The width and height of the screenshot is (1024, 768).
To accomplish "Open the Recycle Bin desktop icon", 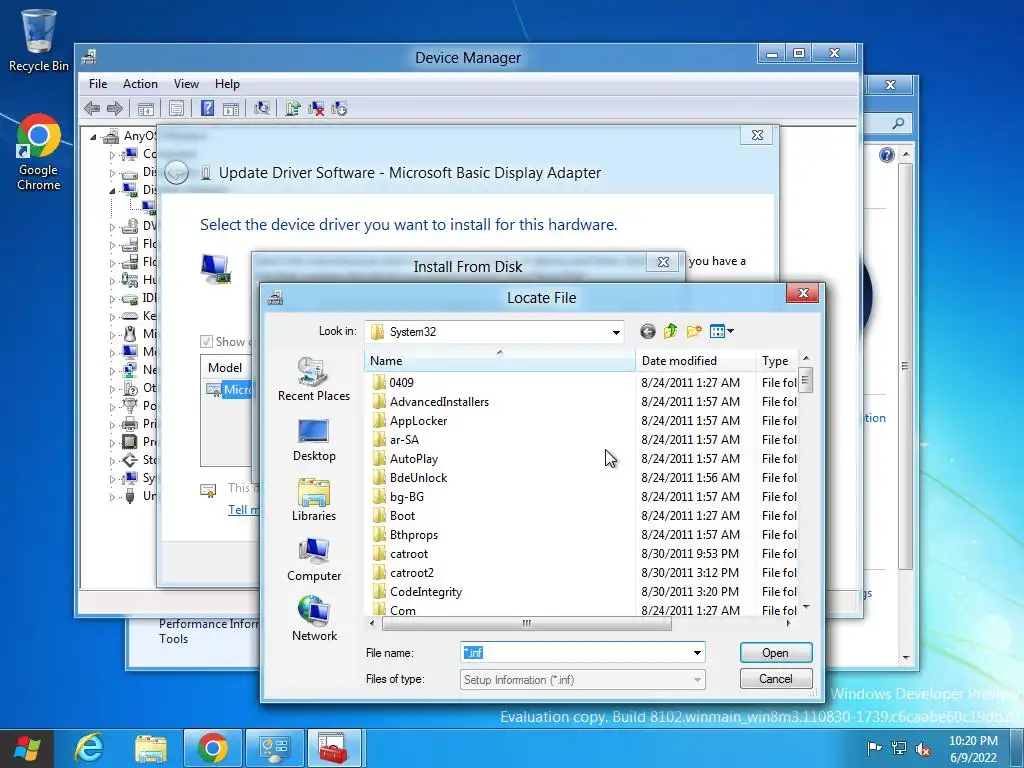I will pyautogui.click(x=39, y=40).
